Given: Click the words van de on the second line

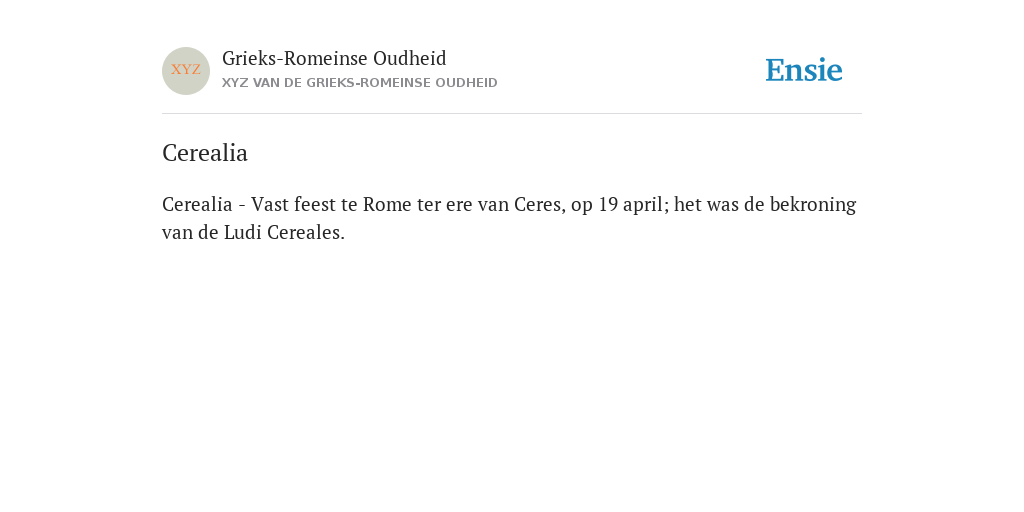Looking at the screenshot, I should click(x=190, y=232).
